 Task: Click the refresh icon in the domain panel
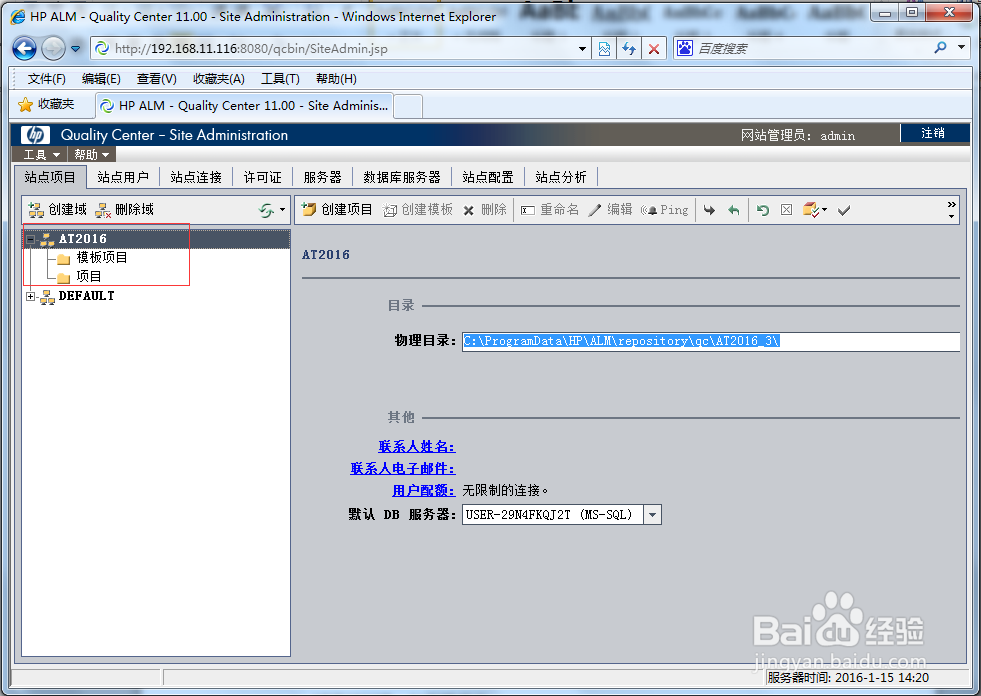tap(267, 210)
